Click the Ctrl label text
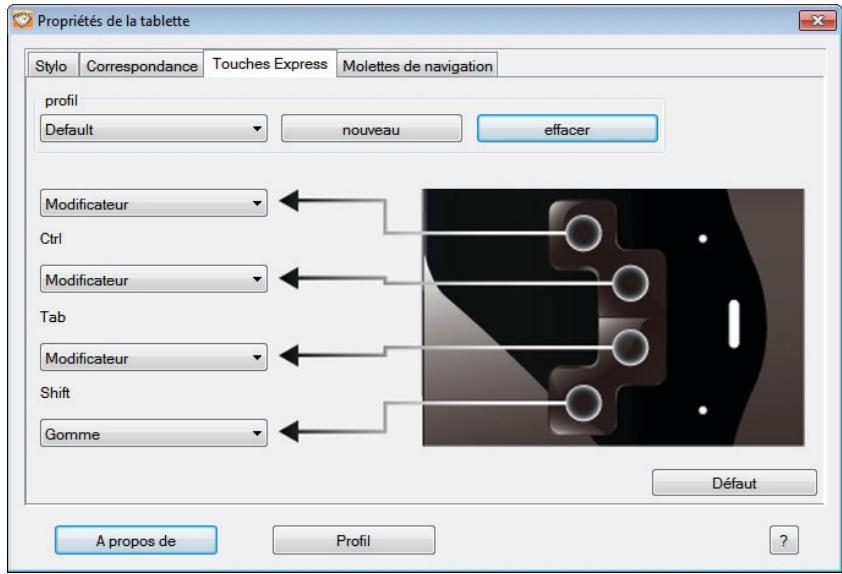Image resolution: width=842 pixels, height=574 pixels. pyautogui.click(x=51, y=238)
